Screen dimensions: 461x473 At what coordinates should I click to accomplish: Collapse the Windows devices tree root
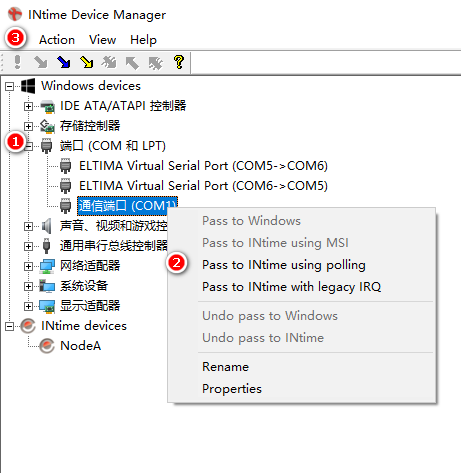pos(9,87)
